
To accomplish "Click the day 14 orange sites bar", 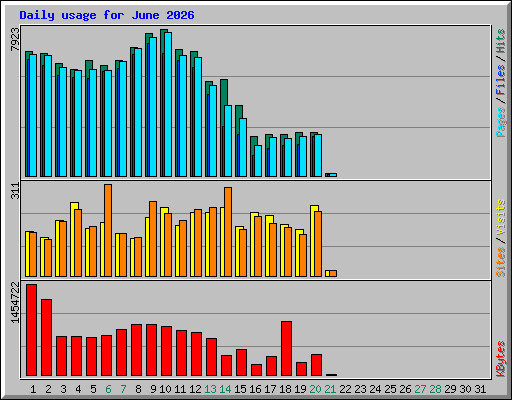I will (x=228, y=232).
